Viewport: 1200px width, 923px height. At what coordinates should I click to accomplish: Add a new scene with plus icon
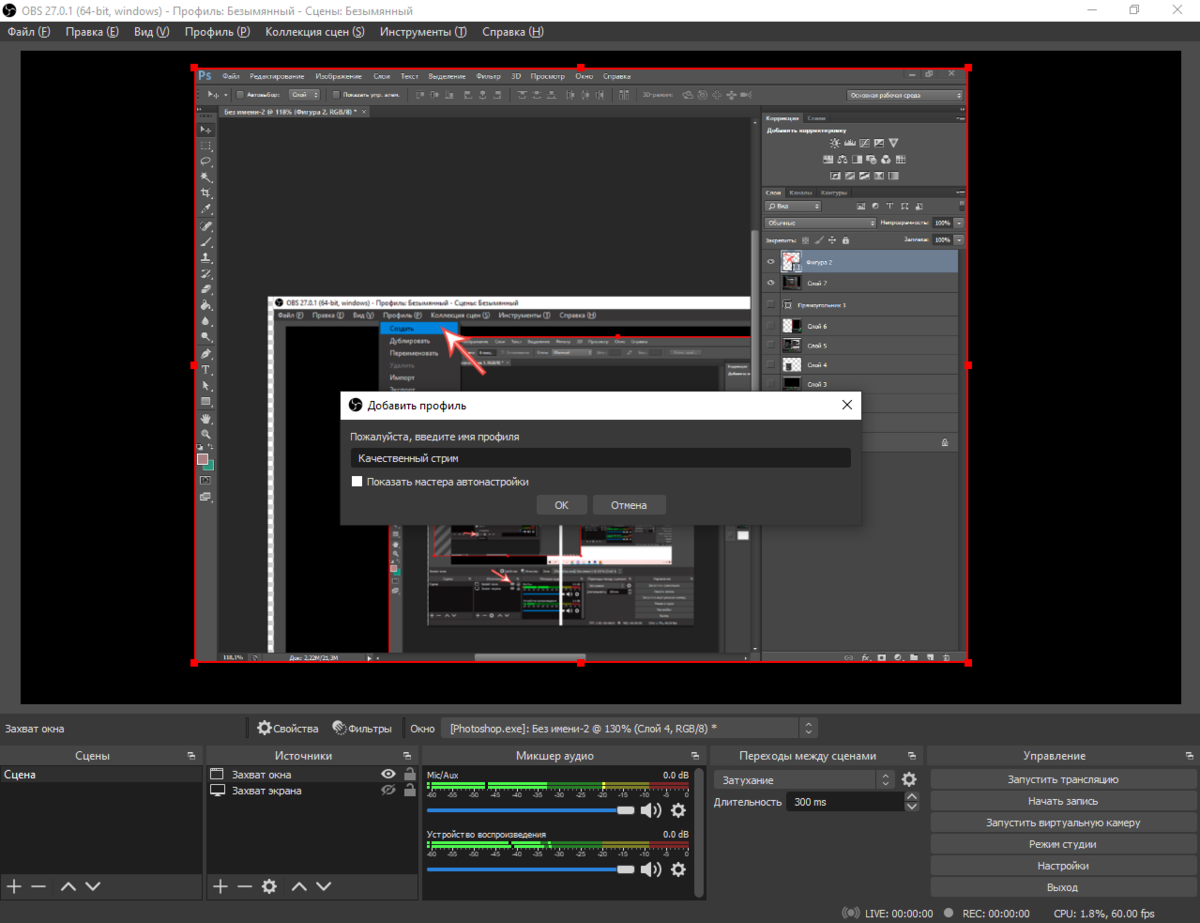[x=14, y=886]
